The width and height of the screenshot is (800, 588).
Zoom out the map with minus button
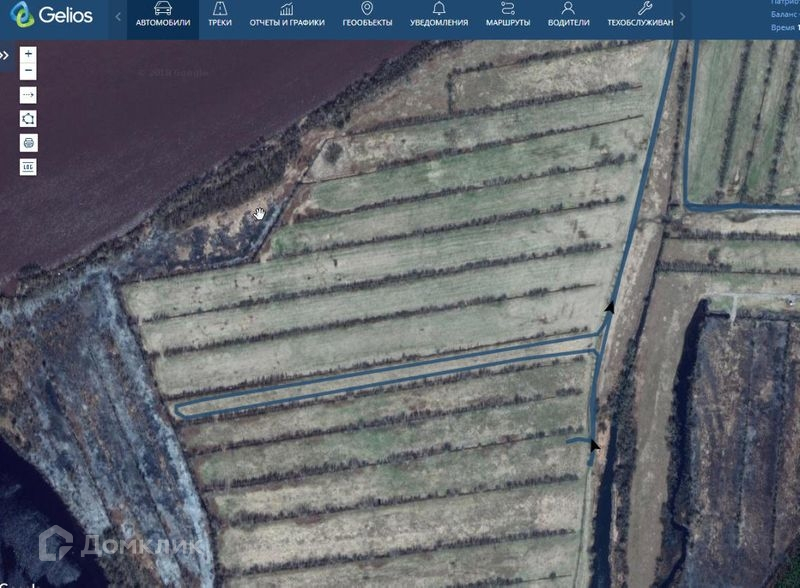click(x=28, y=70)
